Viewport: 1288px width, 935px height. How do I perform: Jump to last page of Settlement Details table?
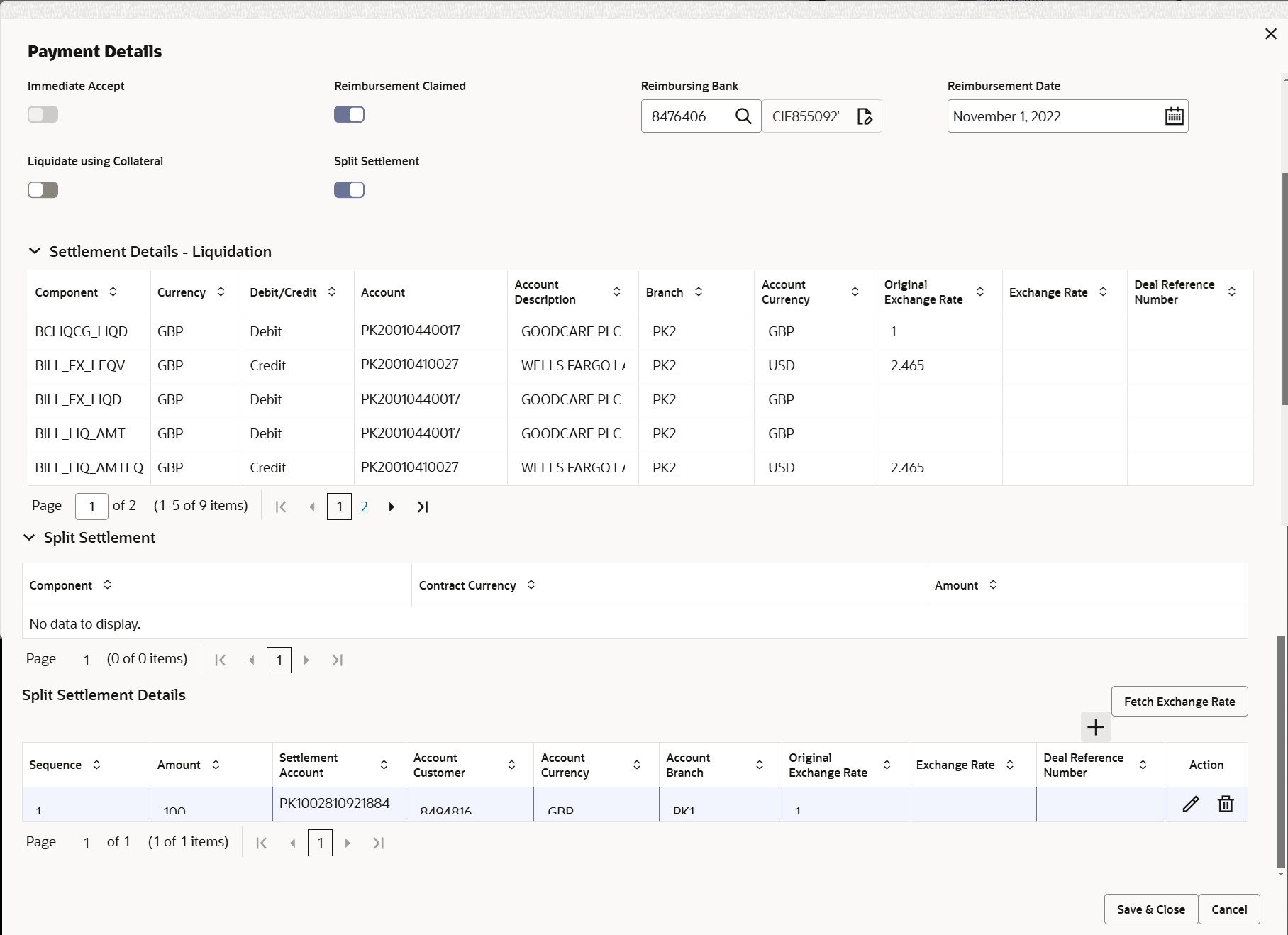tap(422, 507)
